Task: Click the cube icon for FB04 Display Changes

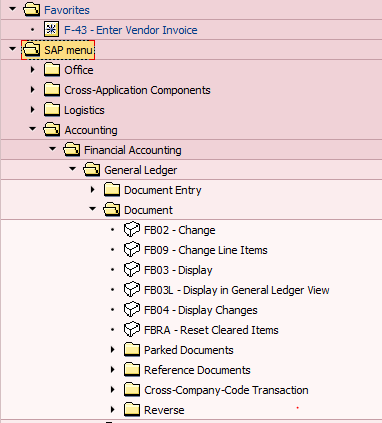Action: [x=132, y=310]
